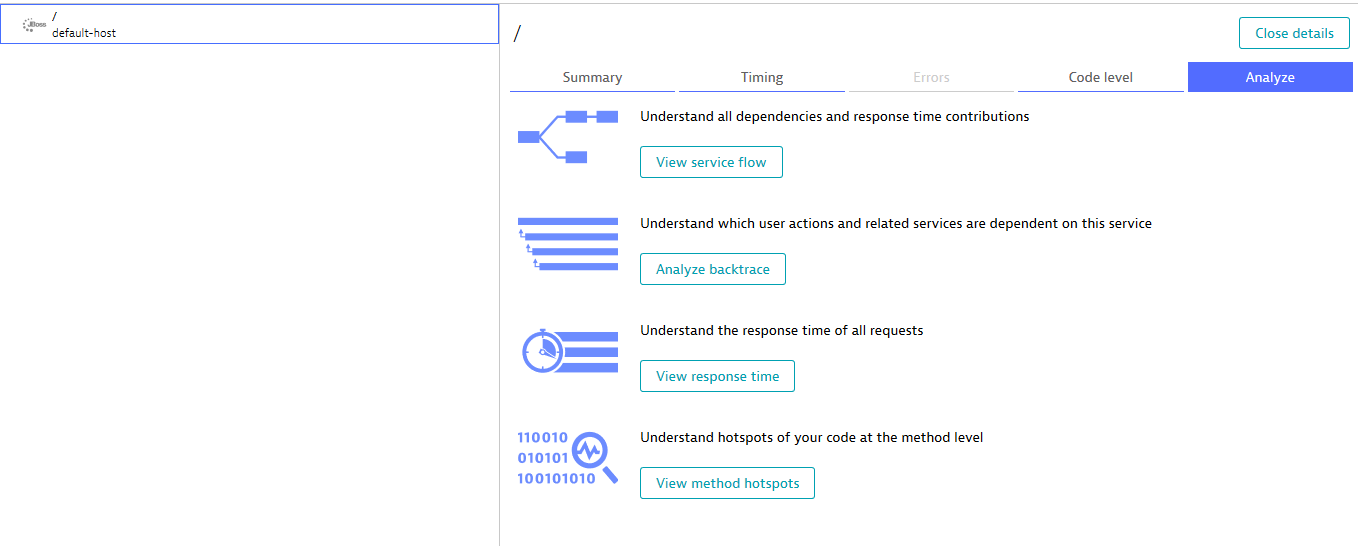
Task: Open the Timing tab
Action: (x=762, y=77)
